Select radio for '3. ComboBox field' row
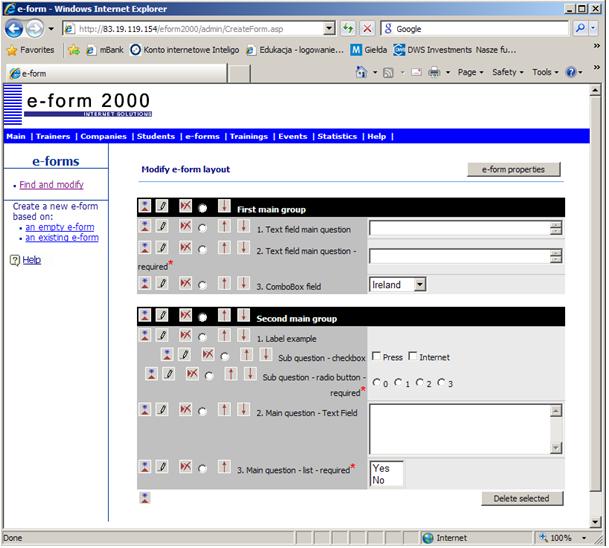The width and height of the screenshot is (609, 548). click(202, 286)
